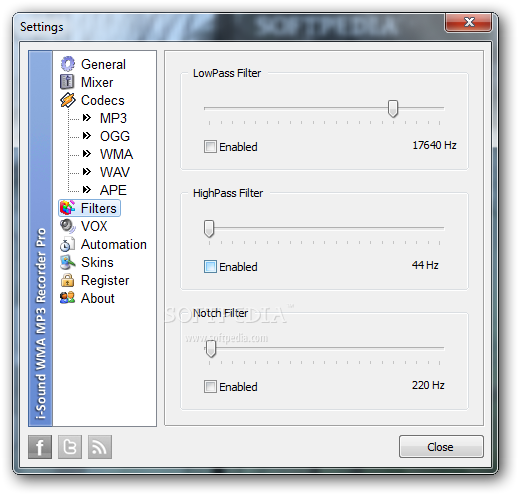Click the arrow icon beside WMA
Screen dimensions: 519x495
point(87,154)
